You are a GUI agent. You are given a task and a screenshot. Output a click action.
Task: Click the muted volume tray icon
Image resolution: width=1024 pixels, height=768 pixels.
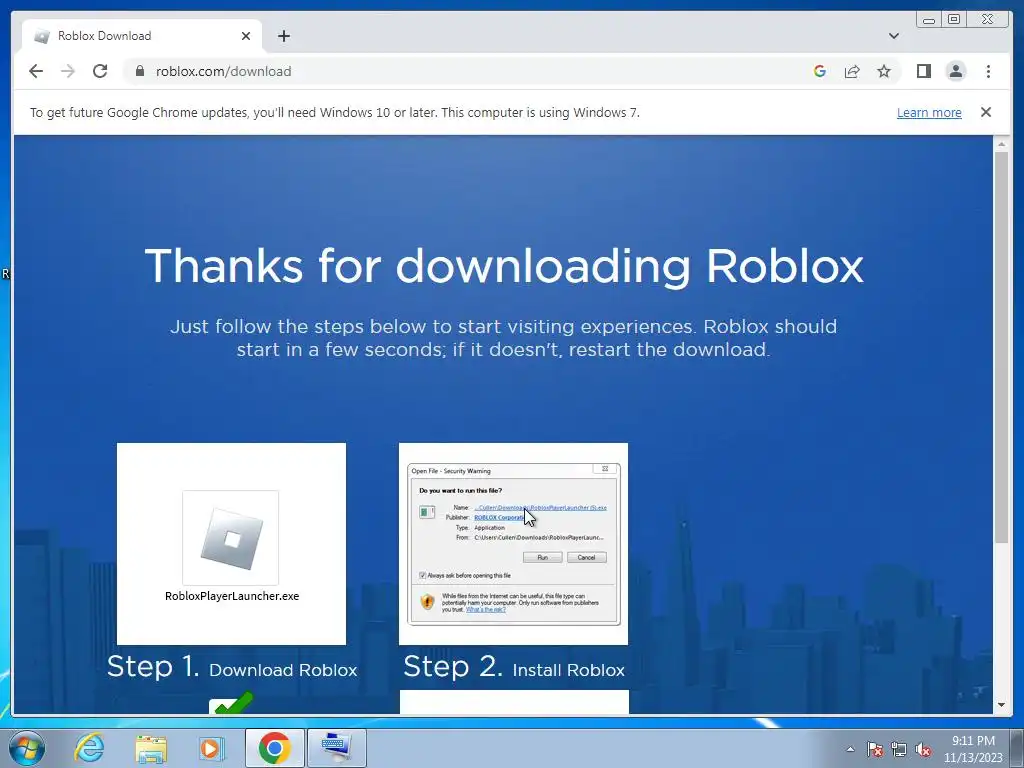[x=923, y=749]
